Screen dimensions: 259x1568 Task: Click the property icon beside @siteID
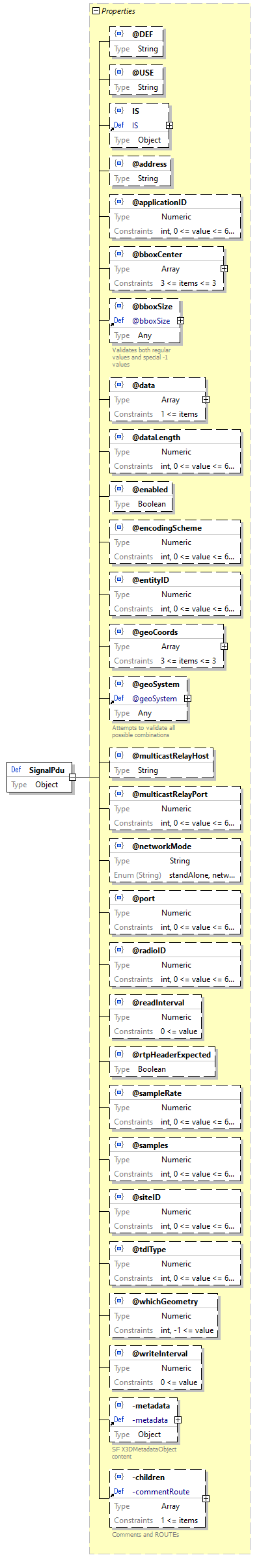coord(119,1197)
